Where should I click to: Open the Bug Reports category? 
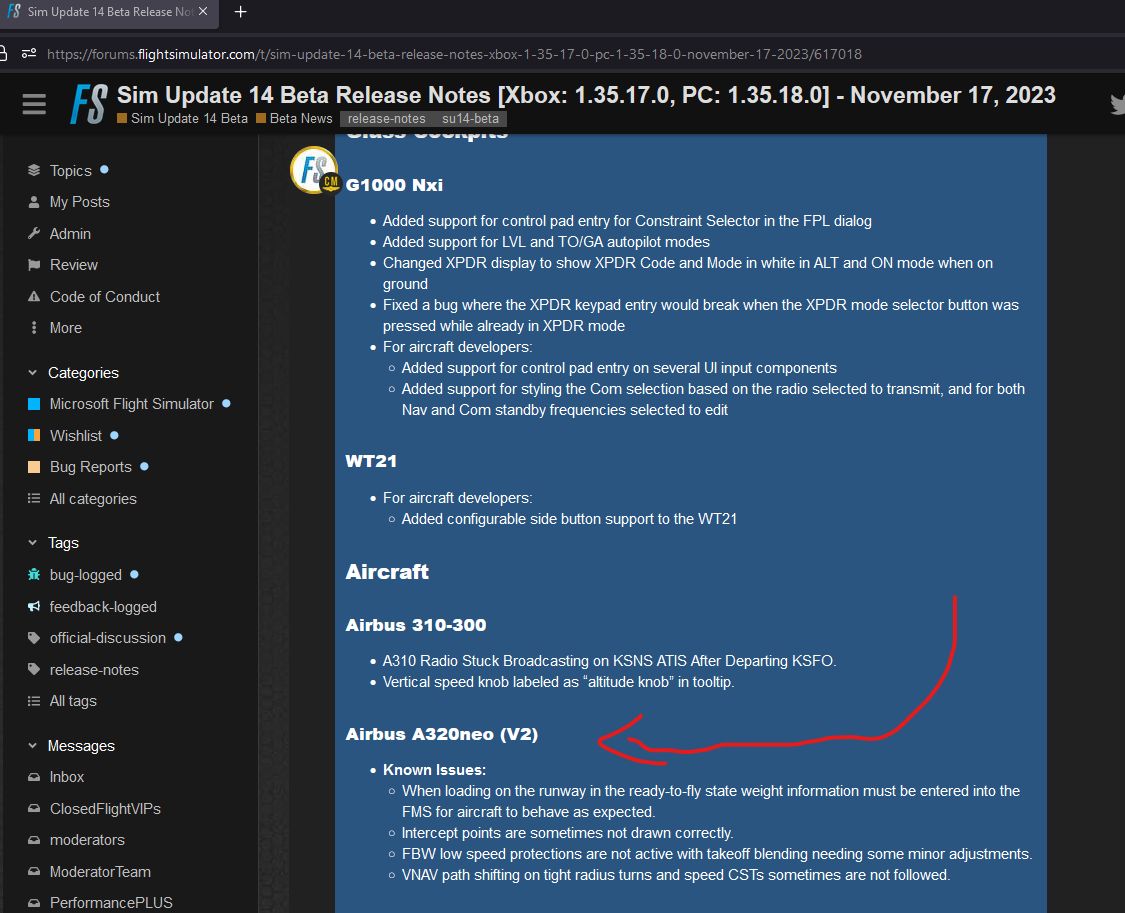pos(90,467)
